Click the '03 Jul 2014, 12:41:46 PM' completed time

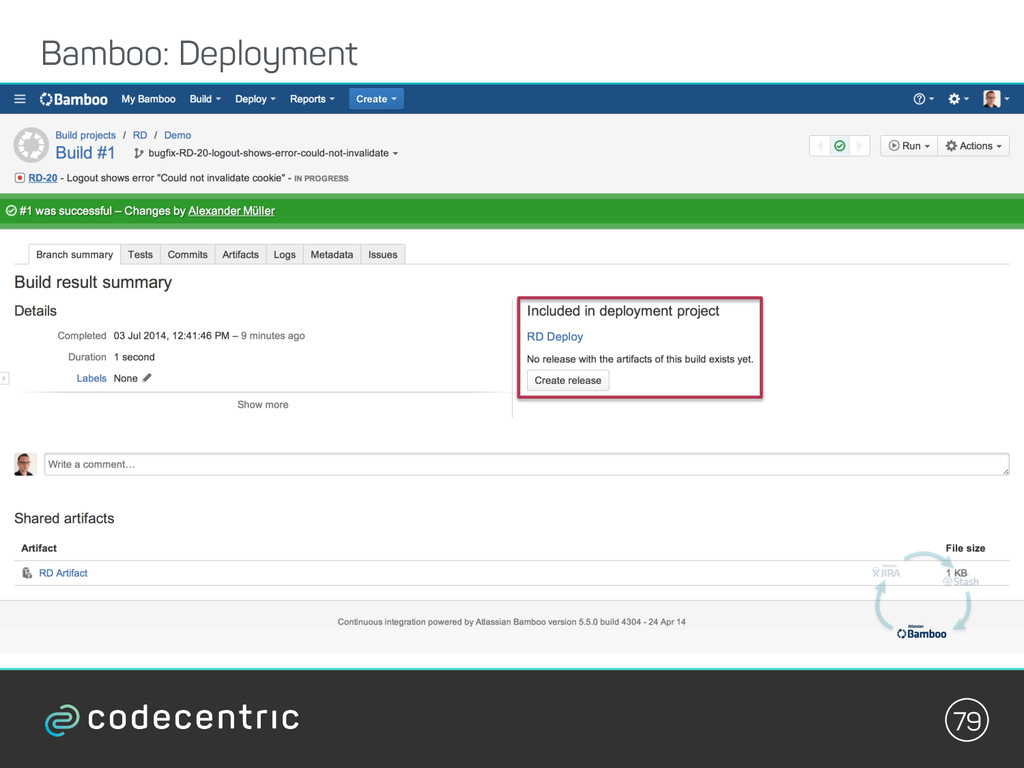click(x=171, y=336)
